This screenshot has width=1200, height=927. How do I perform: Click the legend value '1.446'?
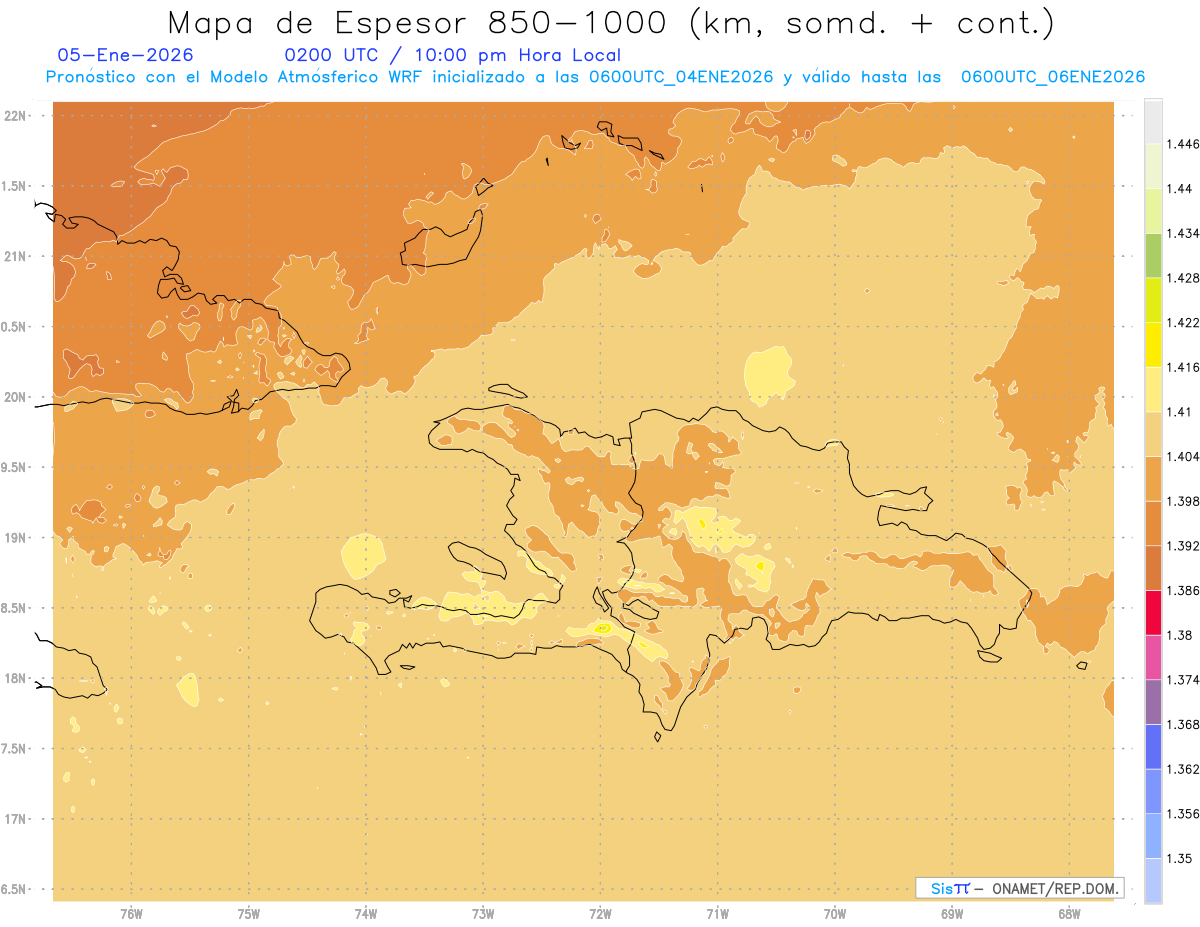pyautogui.click(x=1184, y=144)
